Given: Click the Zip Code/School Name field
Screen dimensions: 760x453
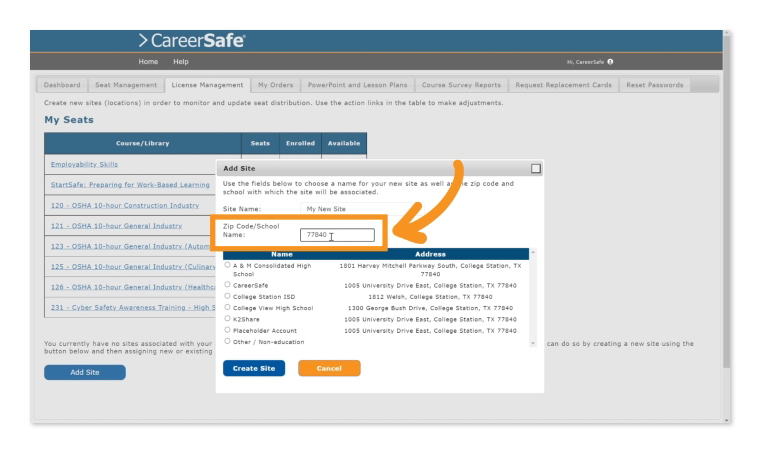Looking at the screenshot, I should click(337, 235).
